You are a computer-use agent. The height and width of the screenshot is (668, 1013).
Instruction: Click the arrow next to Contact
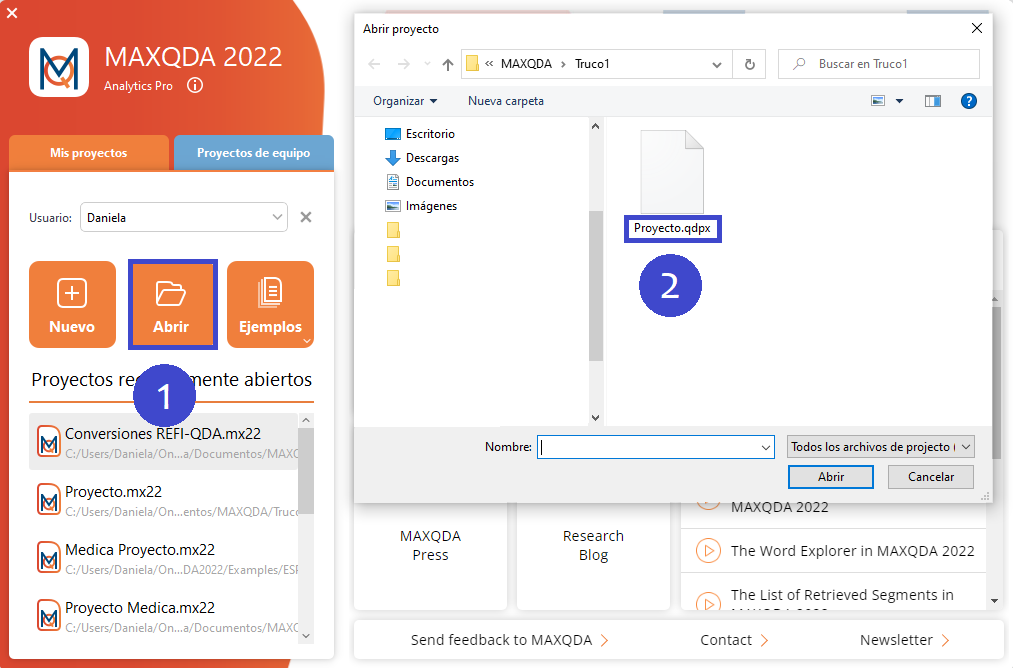point(764,640)
